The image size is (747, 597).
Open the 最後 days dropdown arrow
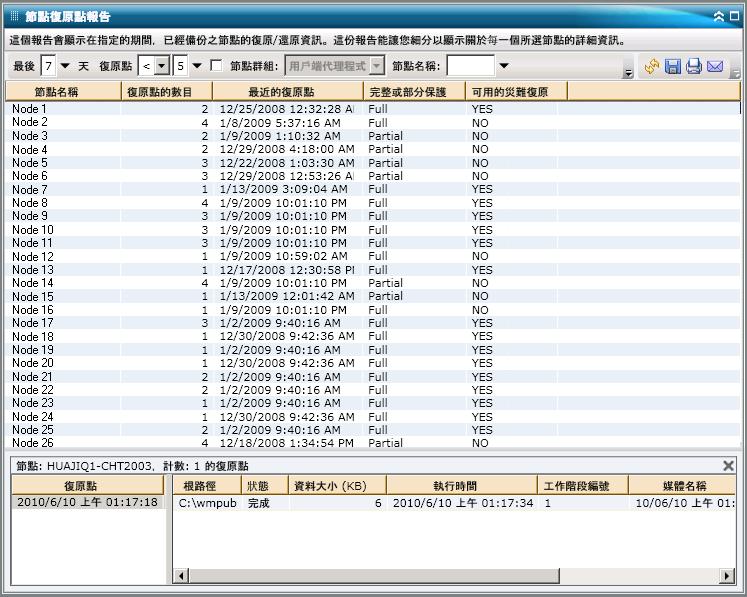[65, 66]
